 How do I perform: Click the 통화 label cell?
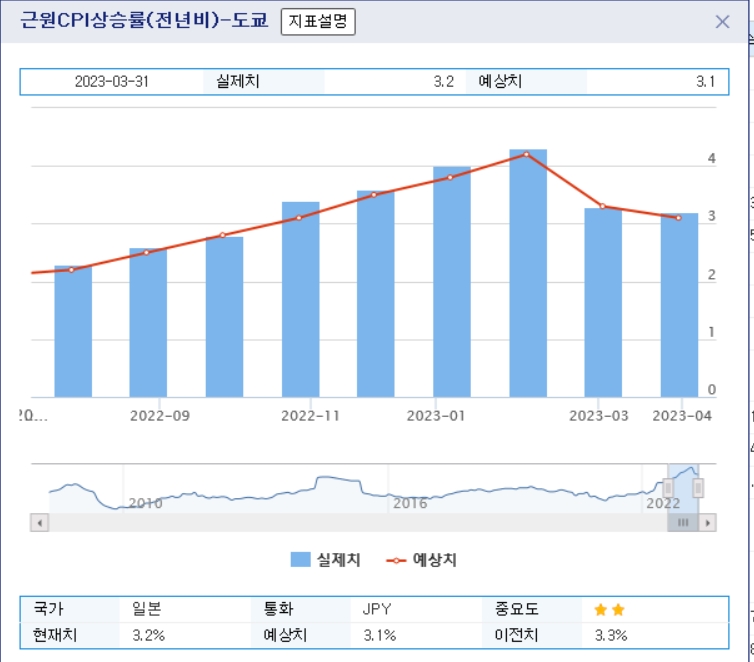[301, 609]
